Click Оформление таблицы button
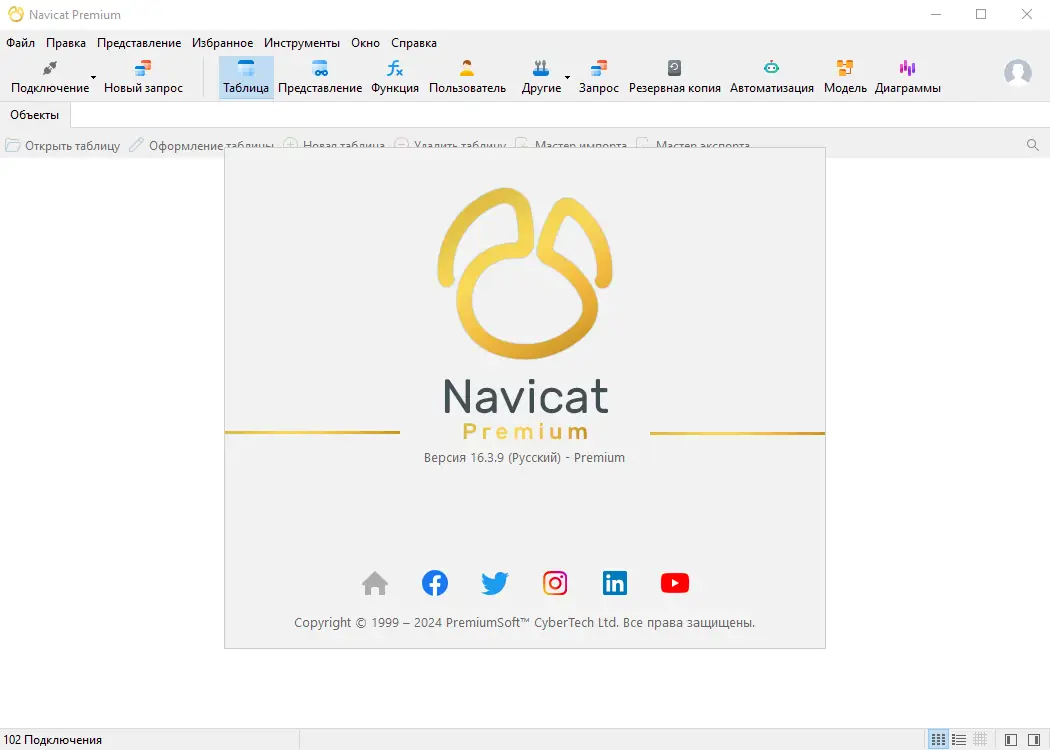The image size is (1050, 750). (x=202, y=145)
